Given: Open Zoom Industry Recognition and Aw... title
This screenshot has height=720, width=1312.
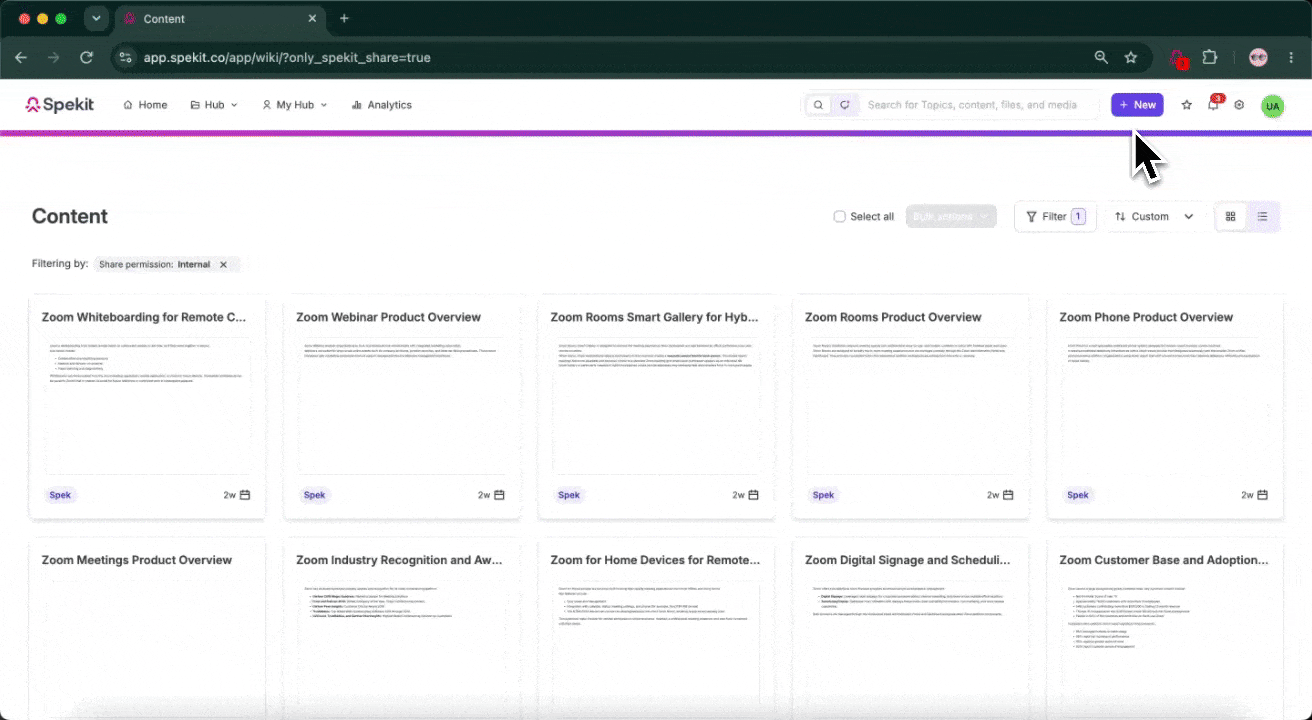Looking at the screenshot, I should tap(399, 560).
